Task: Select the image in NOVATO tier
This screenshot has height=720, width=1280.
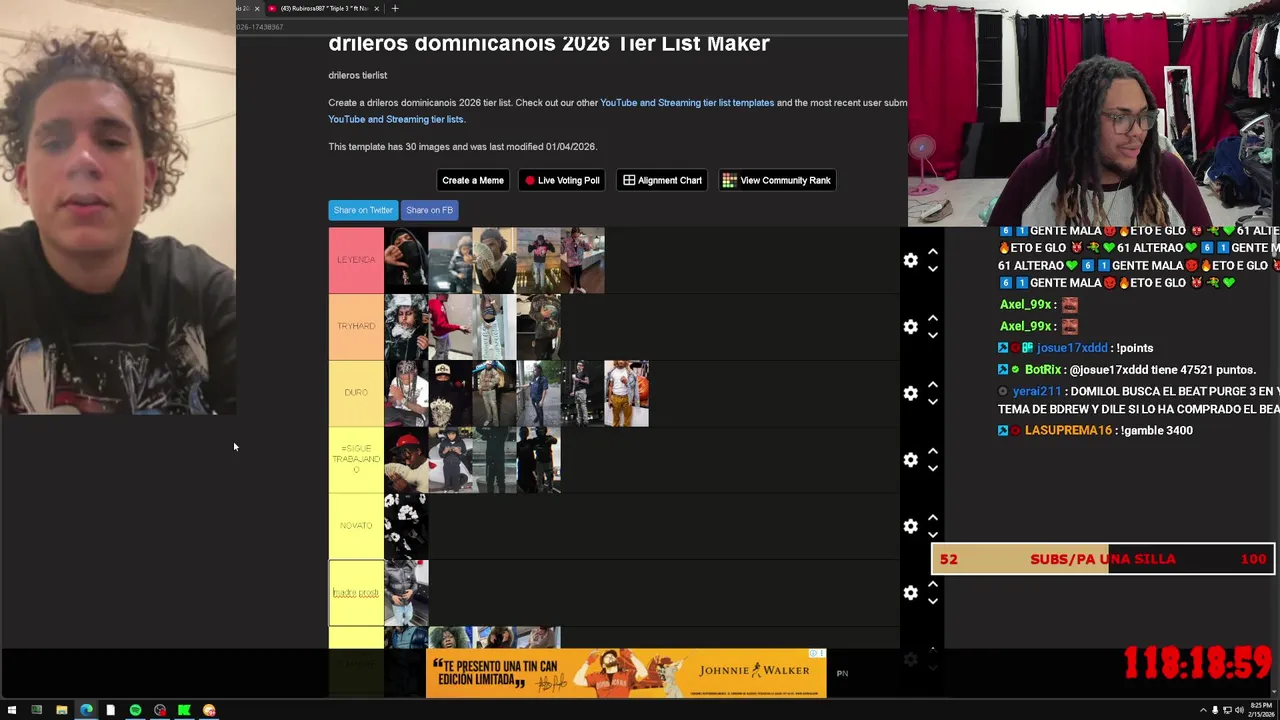Action: point(406,526)
